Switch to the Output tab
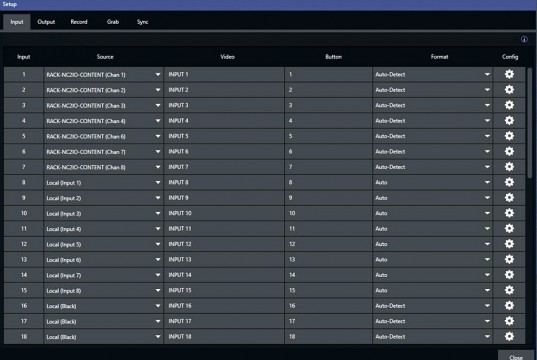537x360 pixels. [46, 22]
